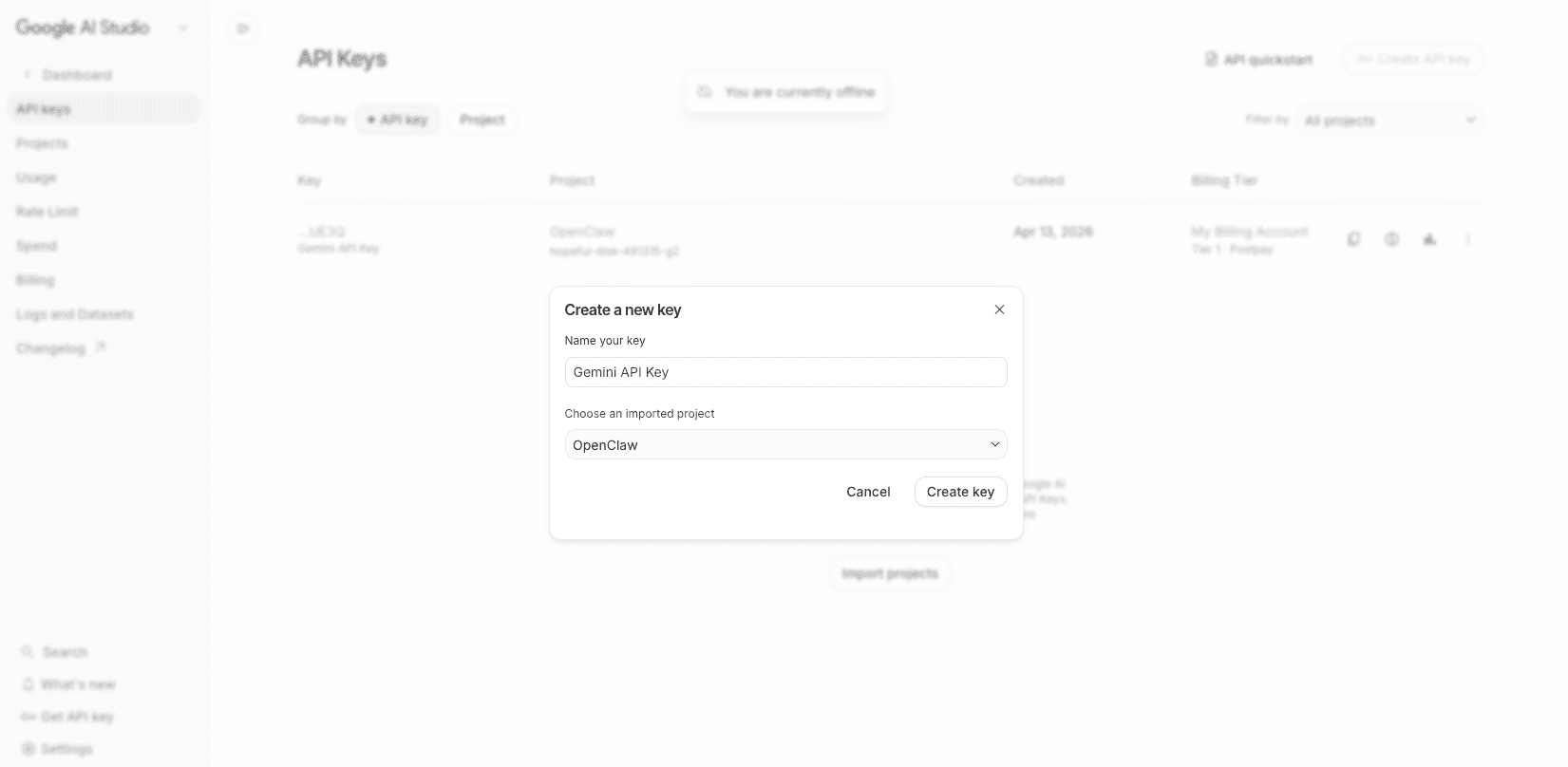The image size is (1568, 767).
Task: Click the My Billing Account tier text
Action: tap(1249, 232)
